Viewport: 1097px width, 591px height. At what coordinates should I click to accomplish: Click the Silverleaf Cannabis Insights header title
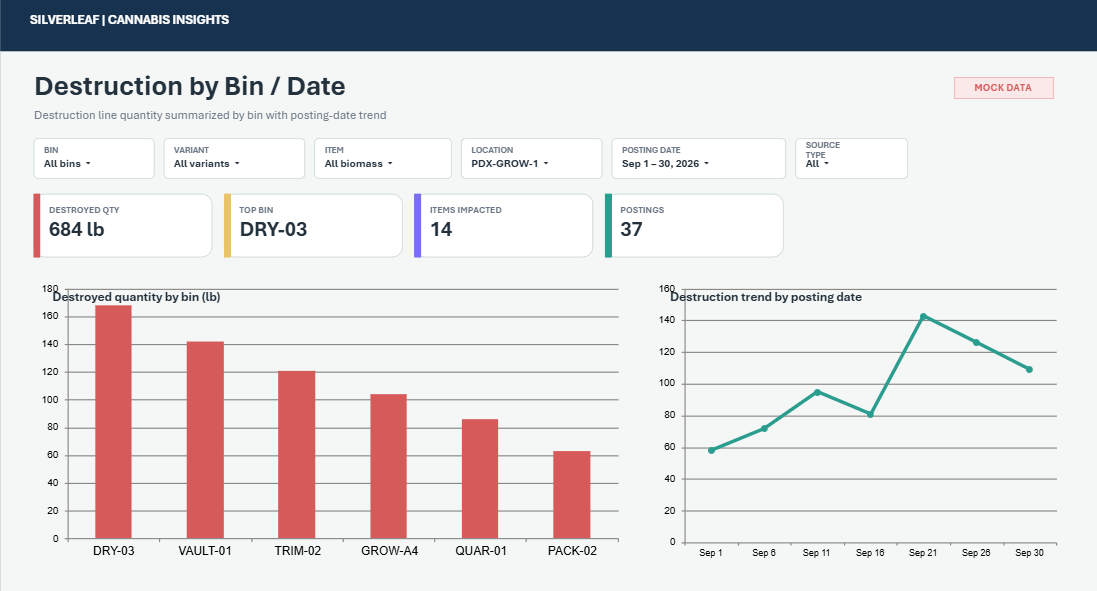point(129,20)
